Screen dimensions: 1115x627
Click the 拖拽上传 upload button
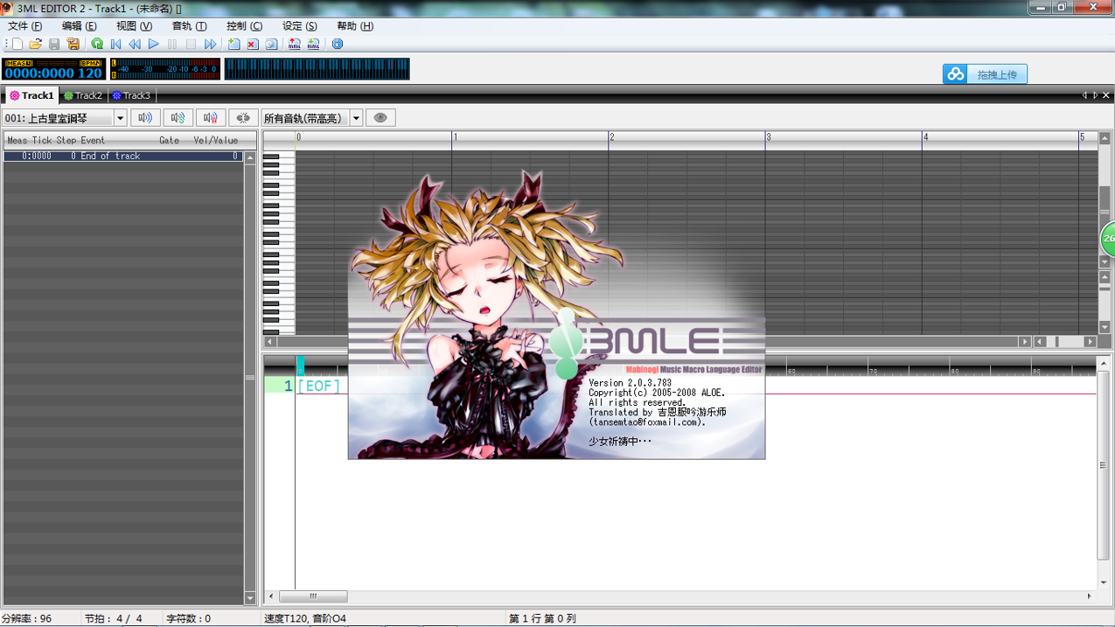(985, 74)
